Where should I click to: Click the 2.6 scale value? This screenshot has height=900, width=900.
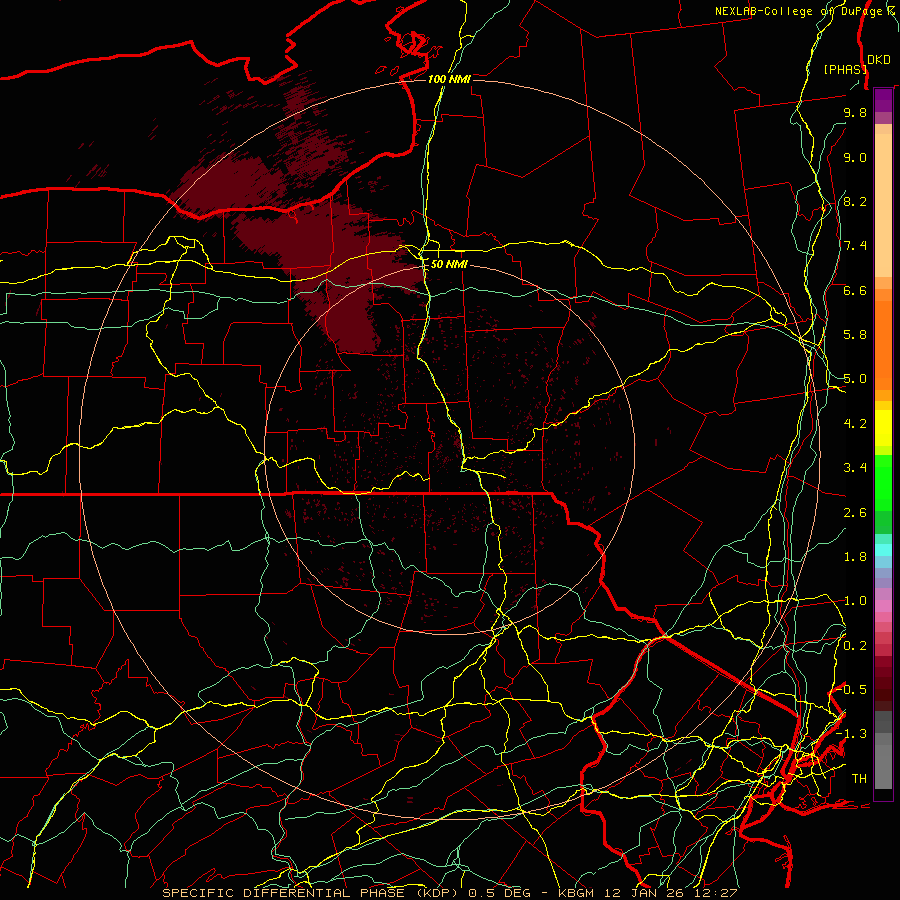click(x=855, y=513)
